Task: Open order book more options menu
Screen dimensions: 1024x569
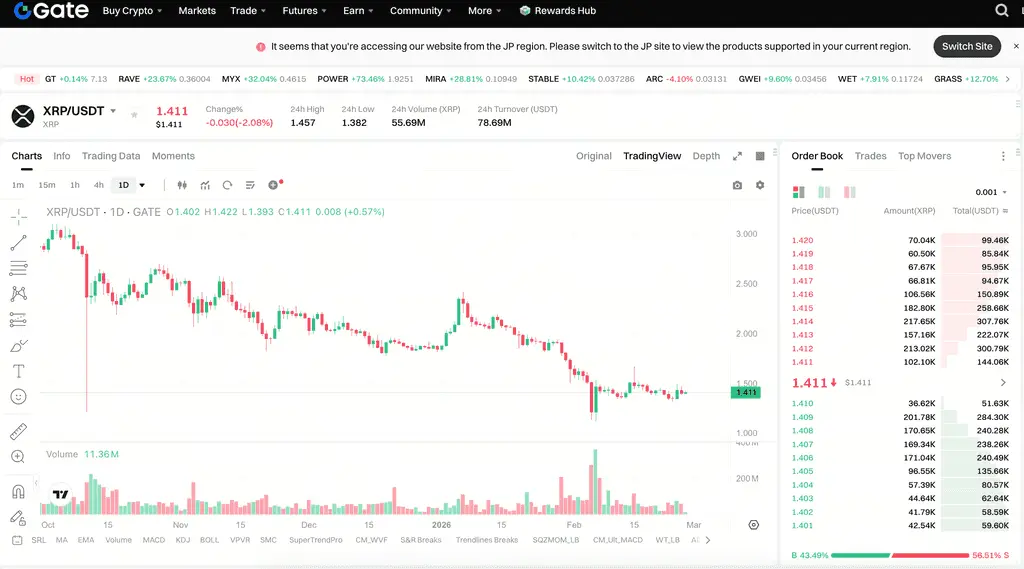Action: pyautogui.click(x=1003, y=156)
